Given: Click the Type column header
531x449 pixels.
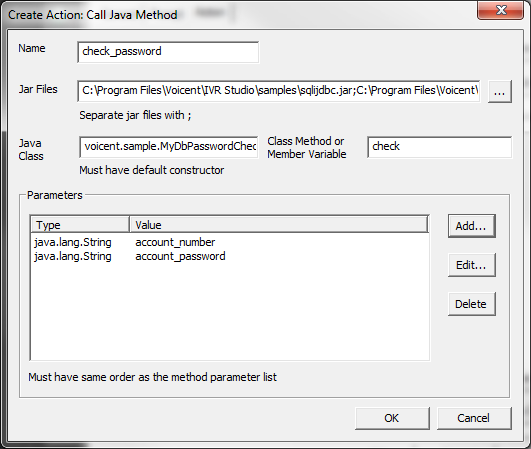Looking at the screenshot, I should point(80,225).
